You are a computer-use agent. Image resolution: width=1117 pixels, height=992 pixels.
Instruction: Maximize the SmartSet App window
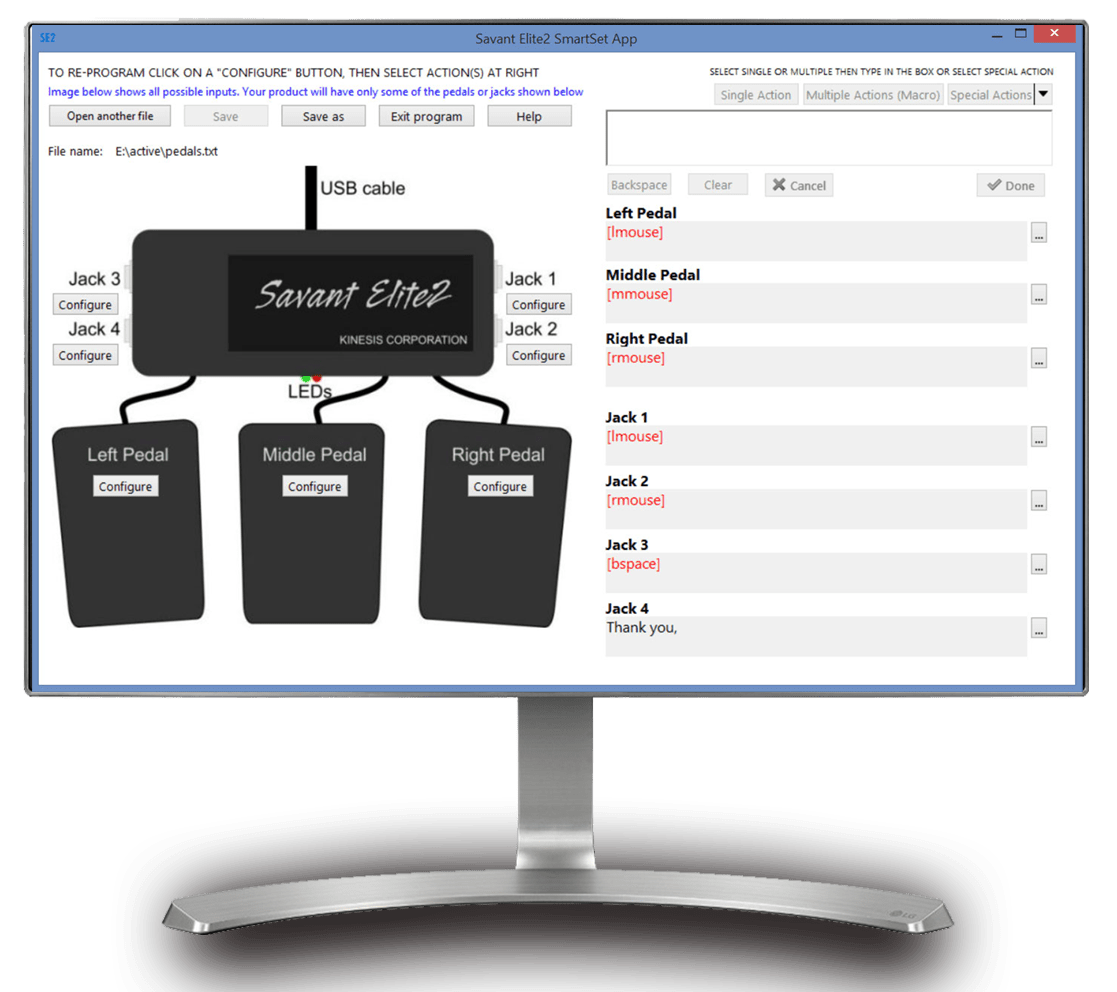[x=1021, y=33]
